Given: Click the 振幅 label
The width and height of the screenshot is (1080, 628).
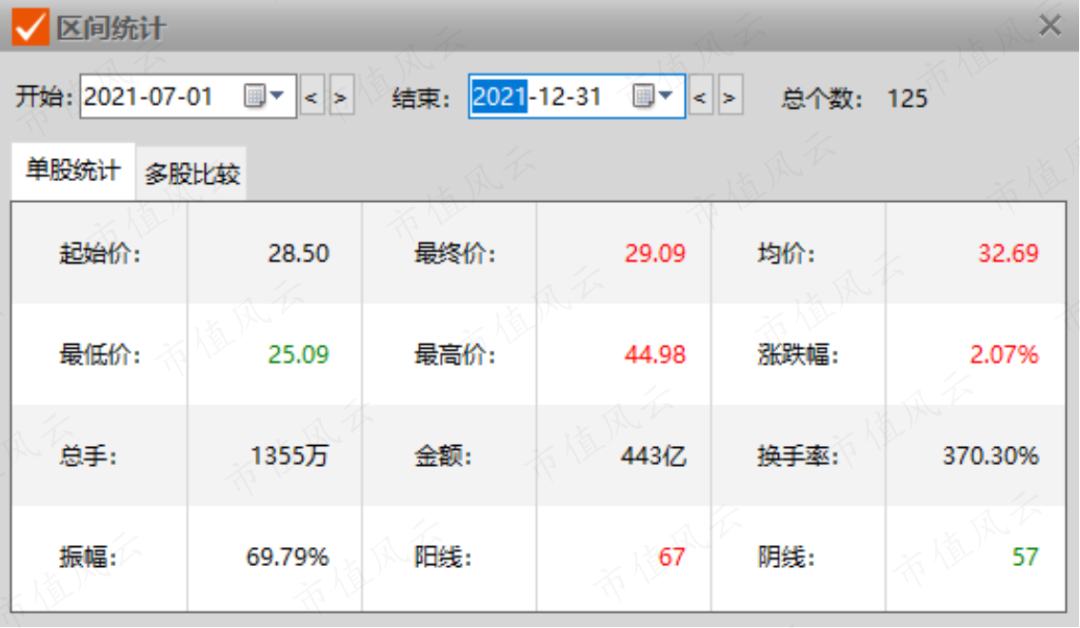Looking at the screenshot, I should pyautogui.click(x=88, y=556).
